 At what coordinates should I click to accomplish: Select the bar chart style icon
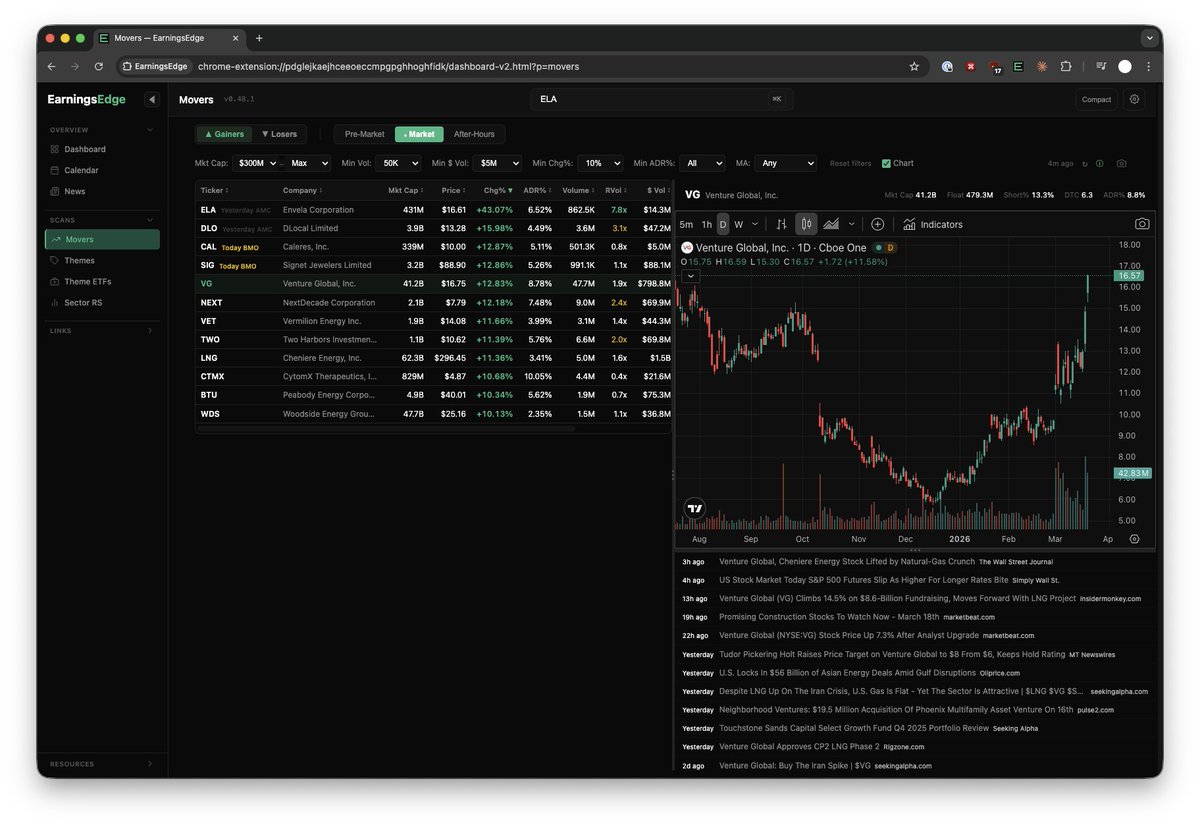(782, 224)
